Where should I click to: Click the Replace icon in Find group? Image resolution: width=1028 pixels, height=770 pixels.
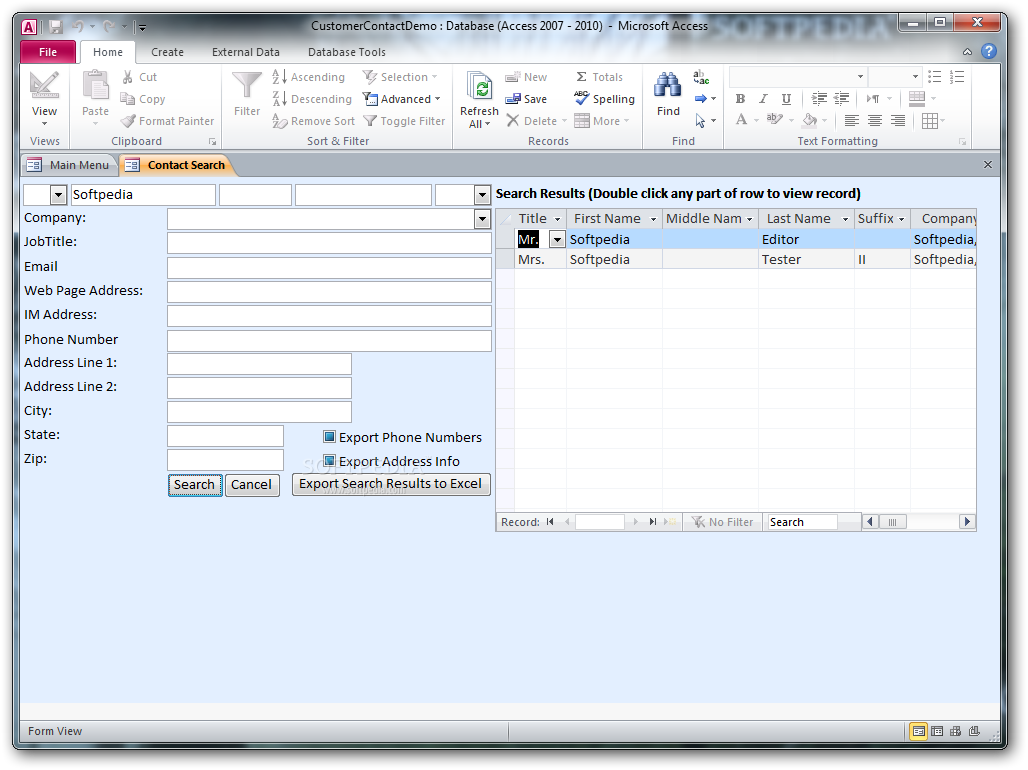701,77
